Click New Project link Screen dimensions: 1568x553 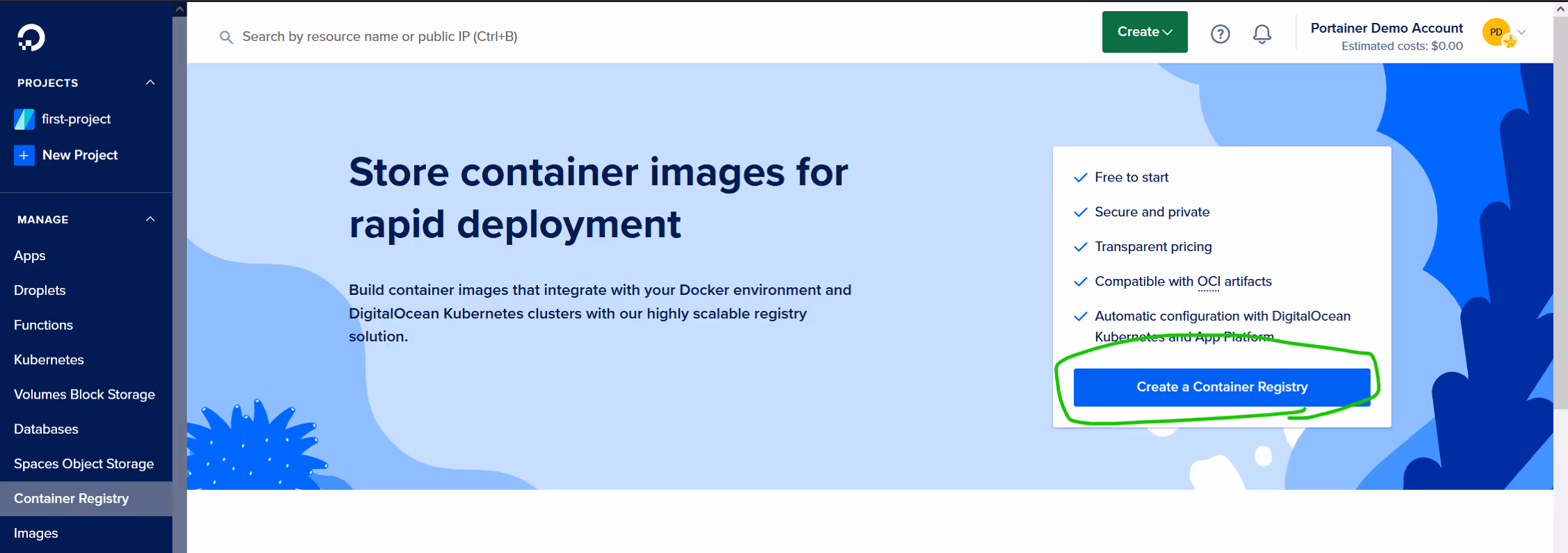(x=80, y=155)
